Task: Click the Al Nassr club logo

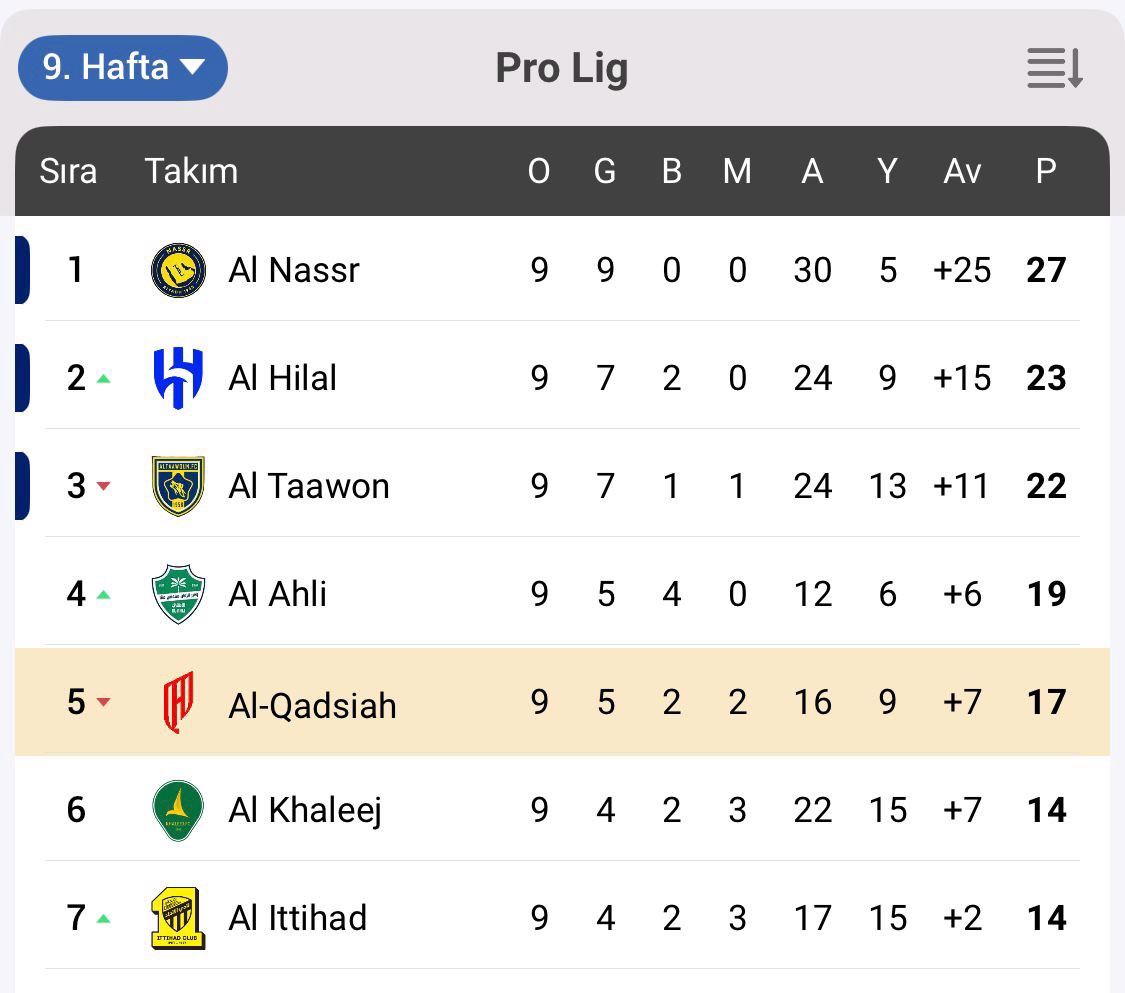Action: tap(178, 270)
